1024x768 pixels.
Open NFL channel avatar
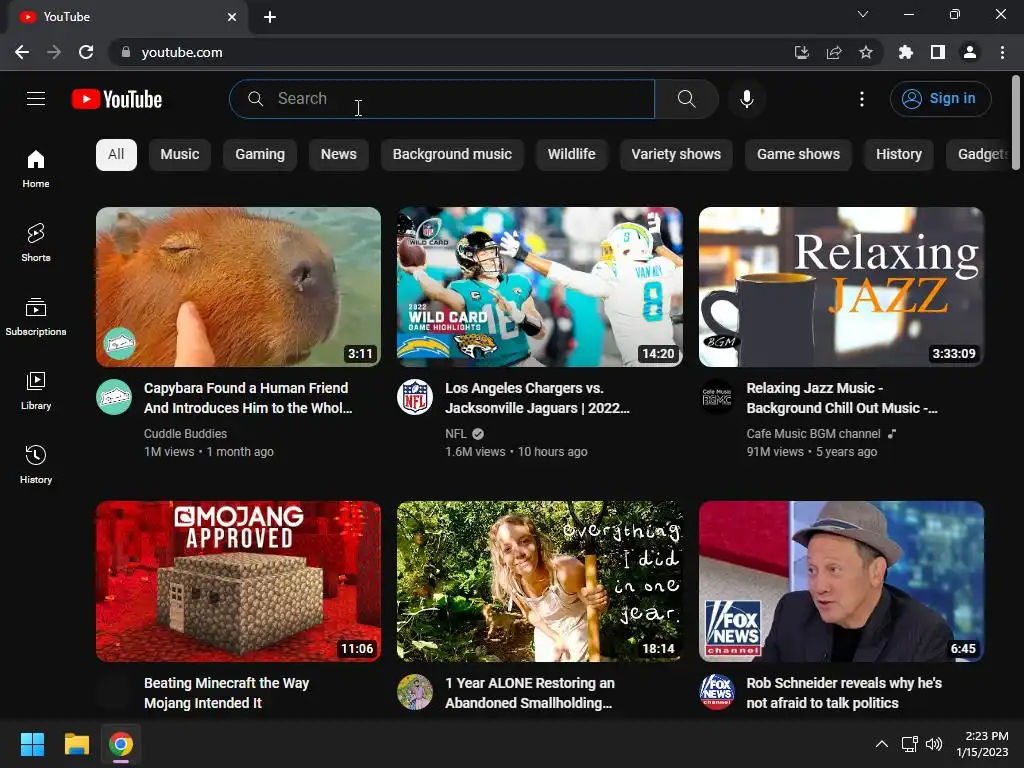coord(415,397)
